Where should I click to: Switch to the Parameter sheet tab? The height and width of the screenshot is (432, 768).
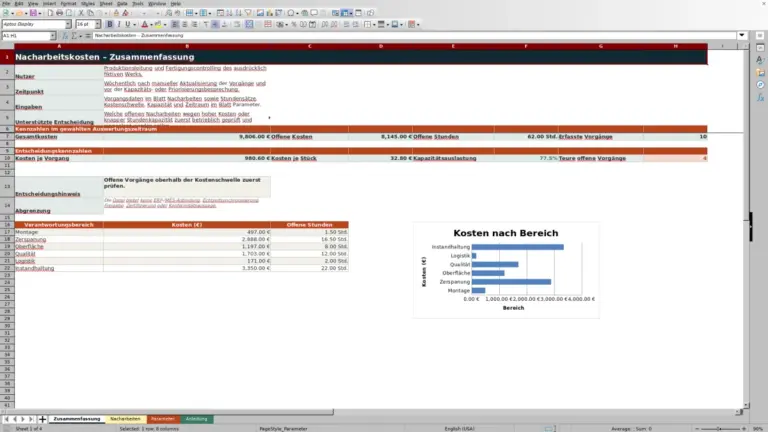[x=163, y=419]
